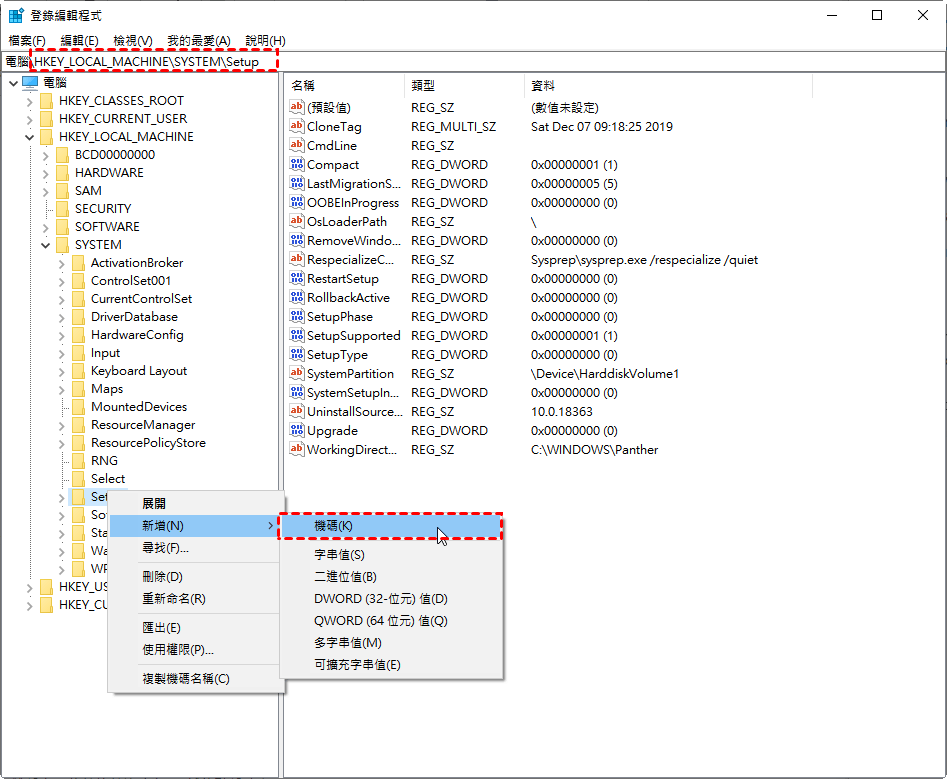Click the folder icon for MountedDevices
Screen dimensions: 947x779
pos(78,407)
